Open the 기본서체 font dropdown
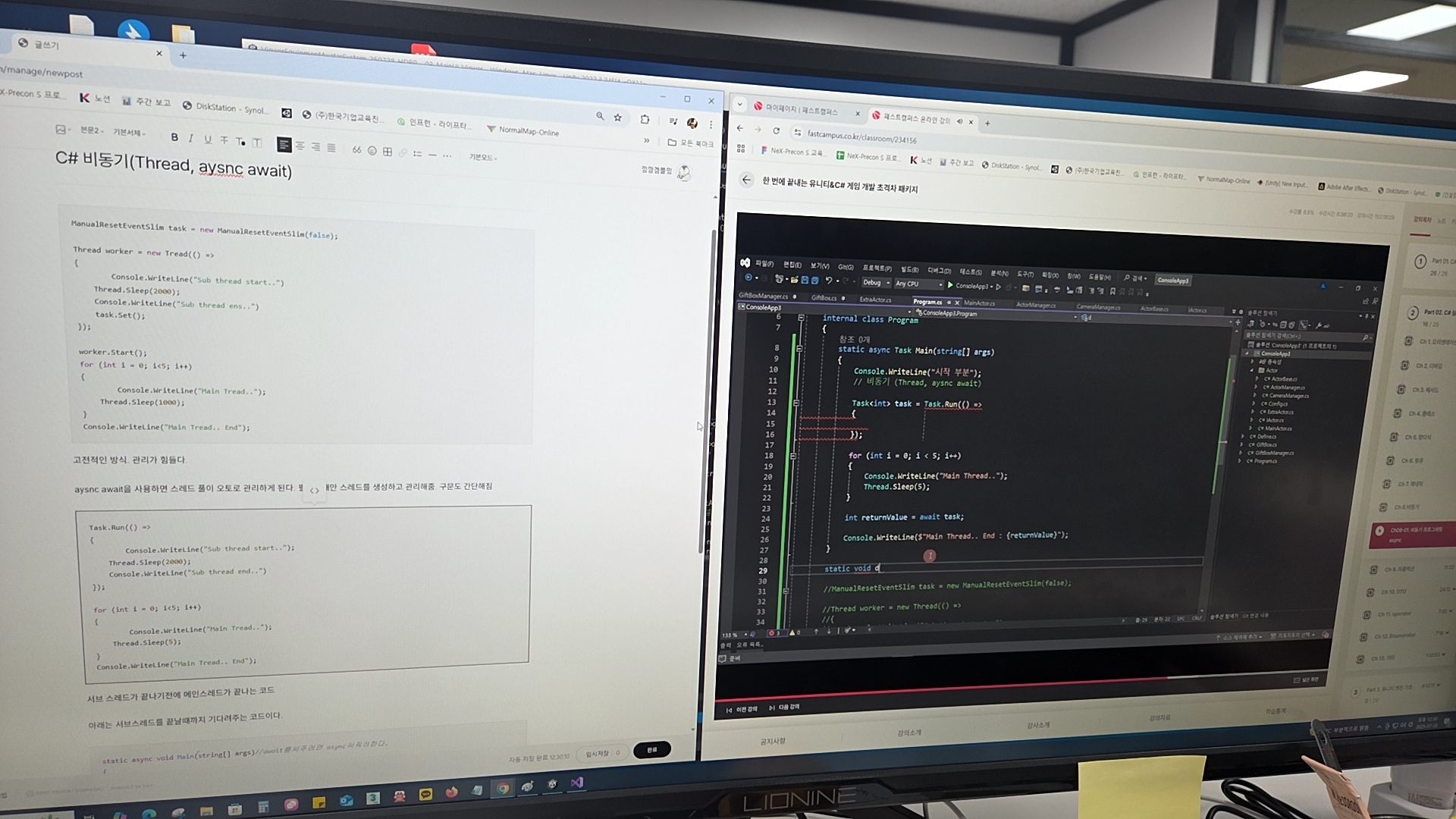This screenshot has width=1456, height=819. 129,133
